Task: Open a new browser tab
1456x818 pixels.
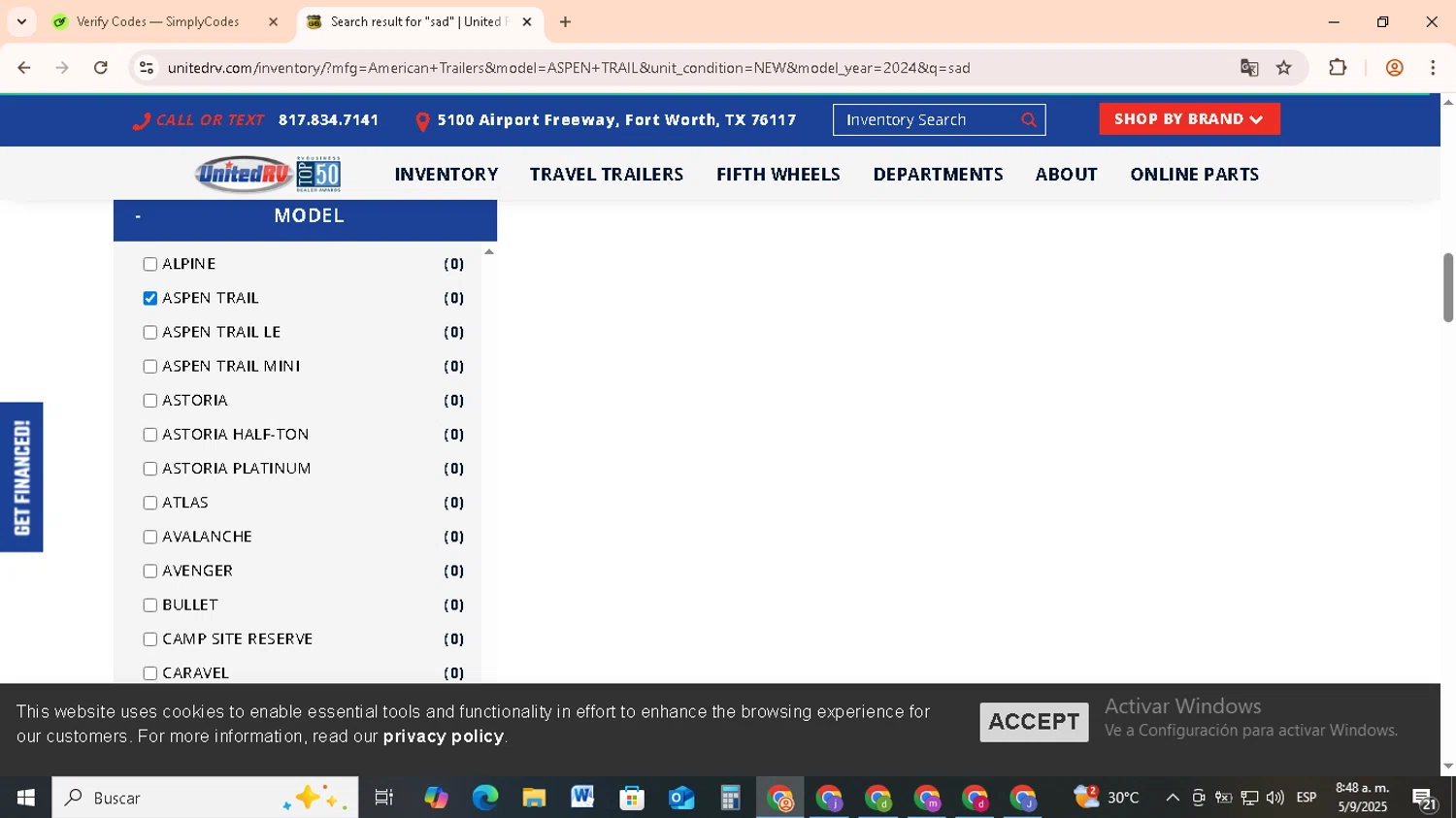Action: (565, 21)
